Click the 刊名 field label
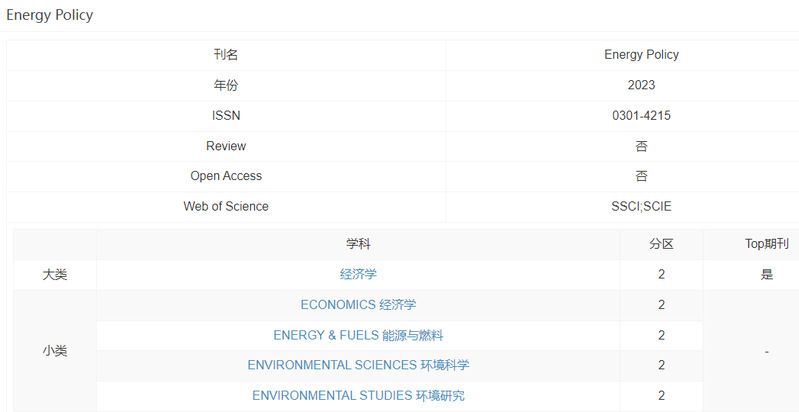This screenshot has height=412, width=799. [226, 55]
